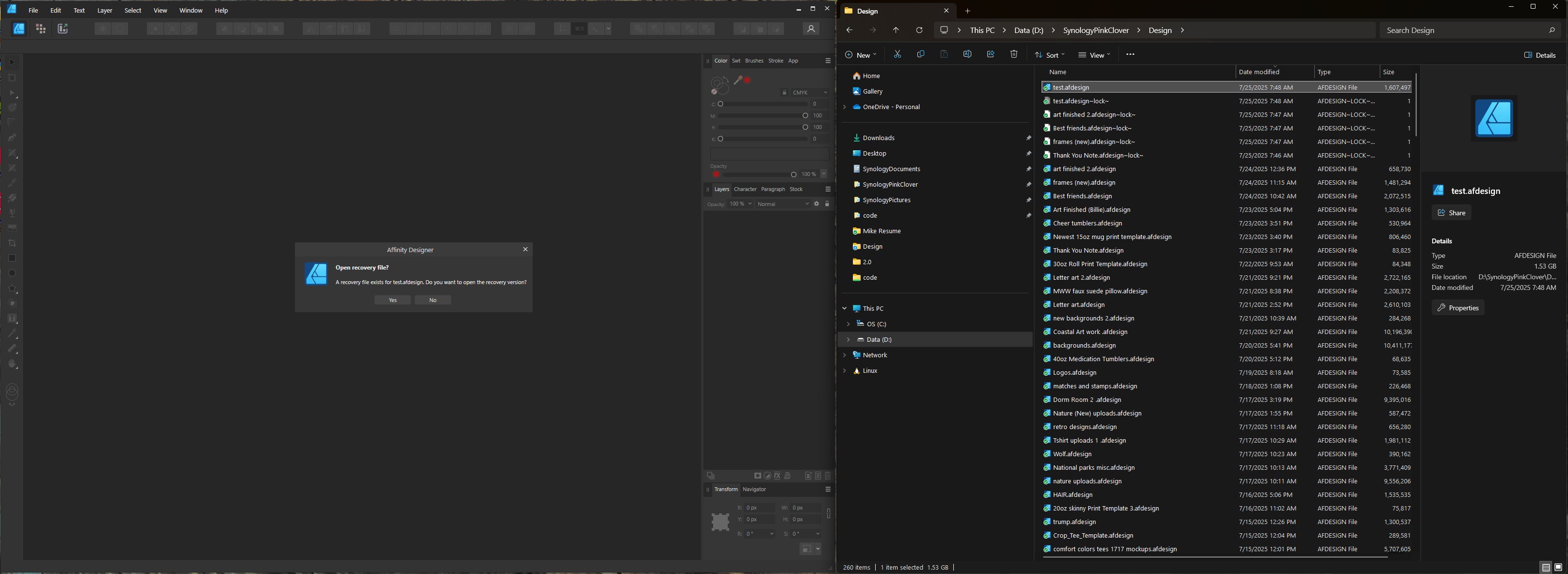This screenshot has width=1568, height=574.
Task: Open a new Explorer tab with plus
Action: 967,11
